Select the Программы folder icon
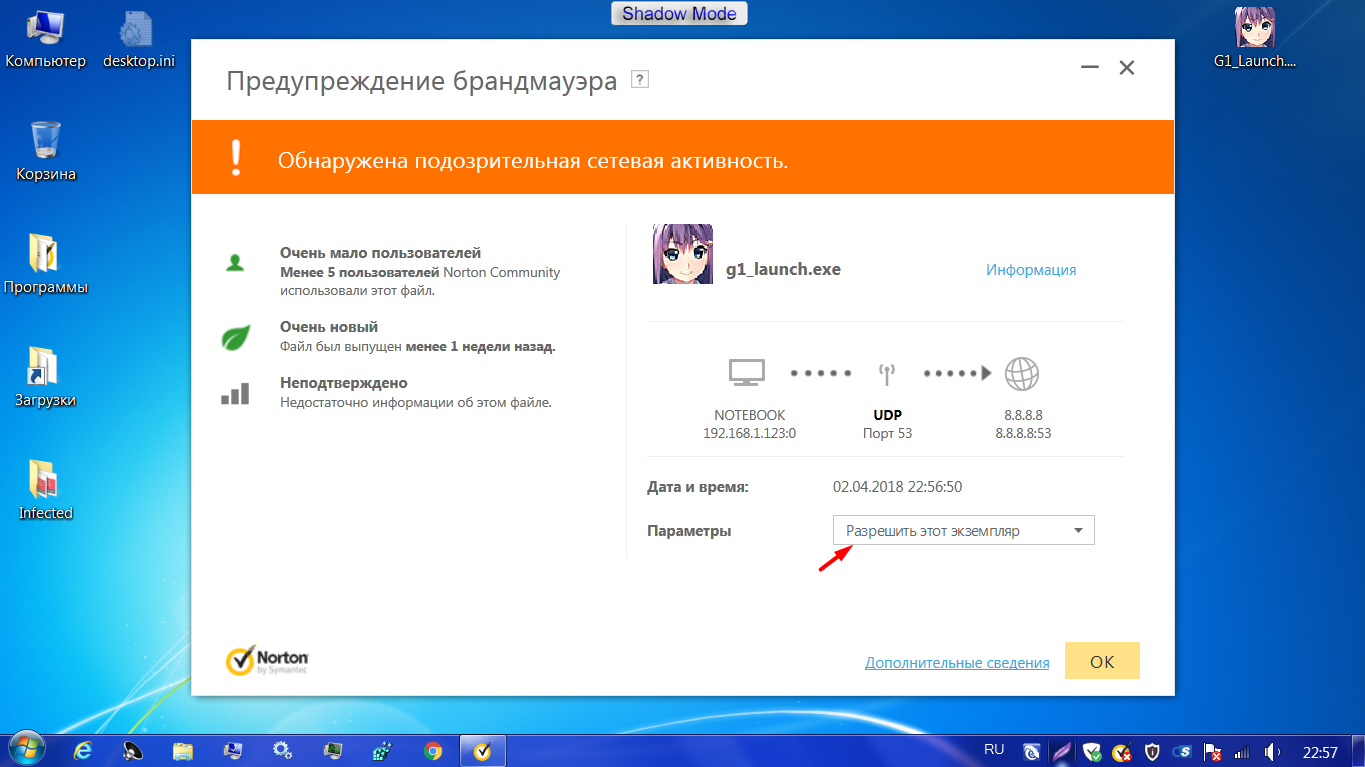This screenshot has width=1365, height=767. tap(46, 265)
